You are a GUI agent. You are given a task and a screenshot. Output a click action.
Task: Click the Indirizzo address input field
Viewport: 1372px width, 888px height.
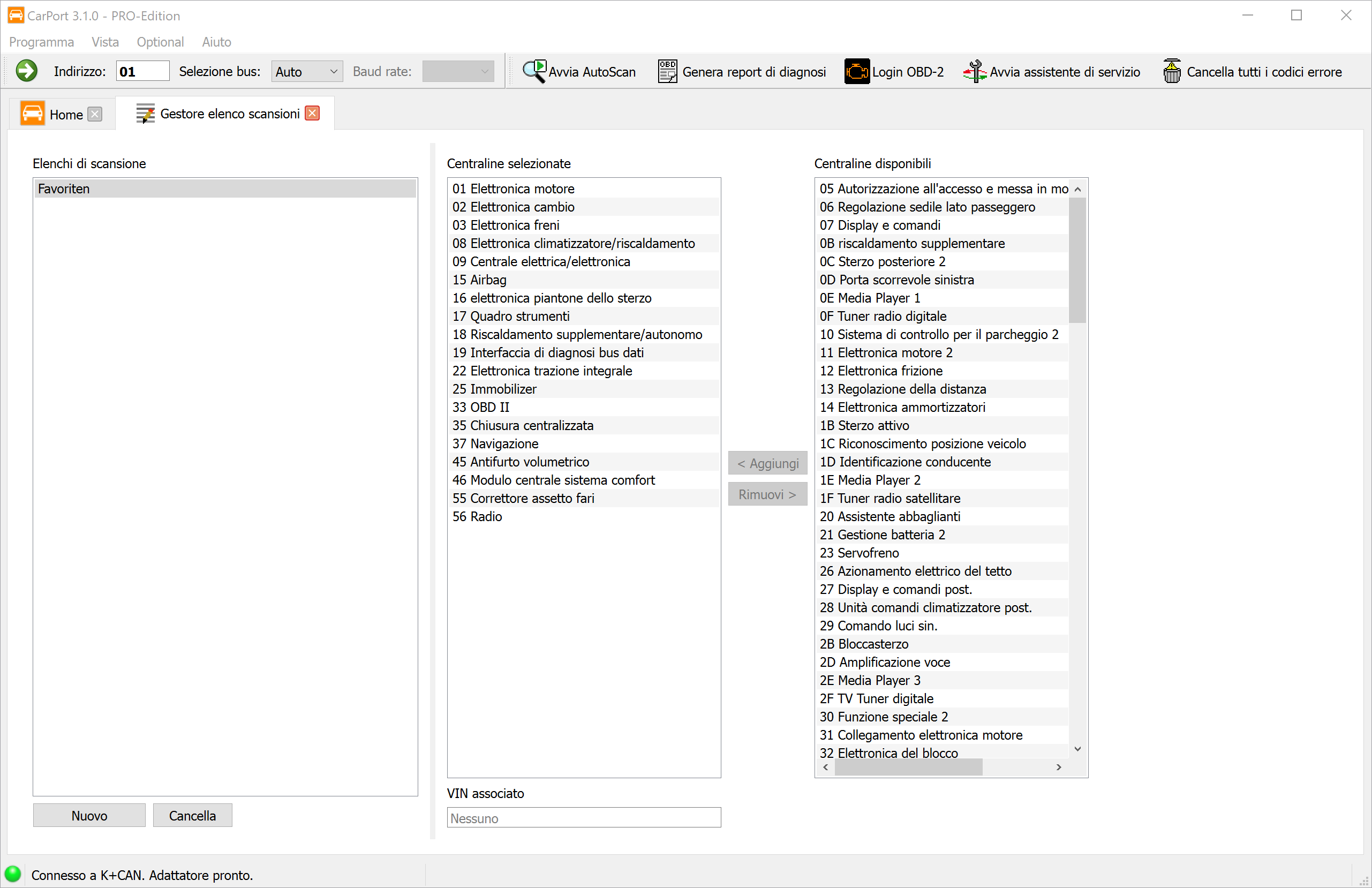click(x=142, y=72)
